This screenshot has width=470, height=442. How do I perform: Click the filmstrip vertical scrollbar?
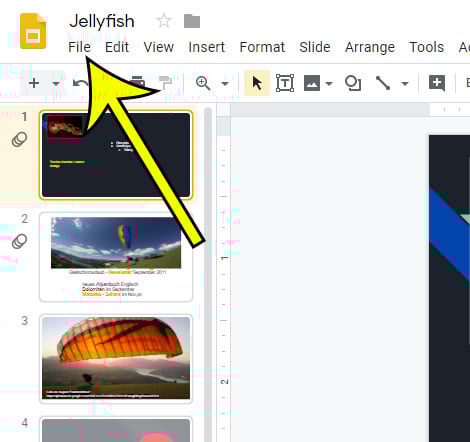coord(208,274)
